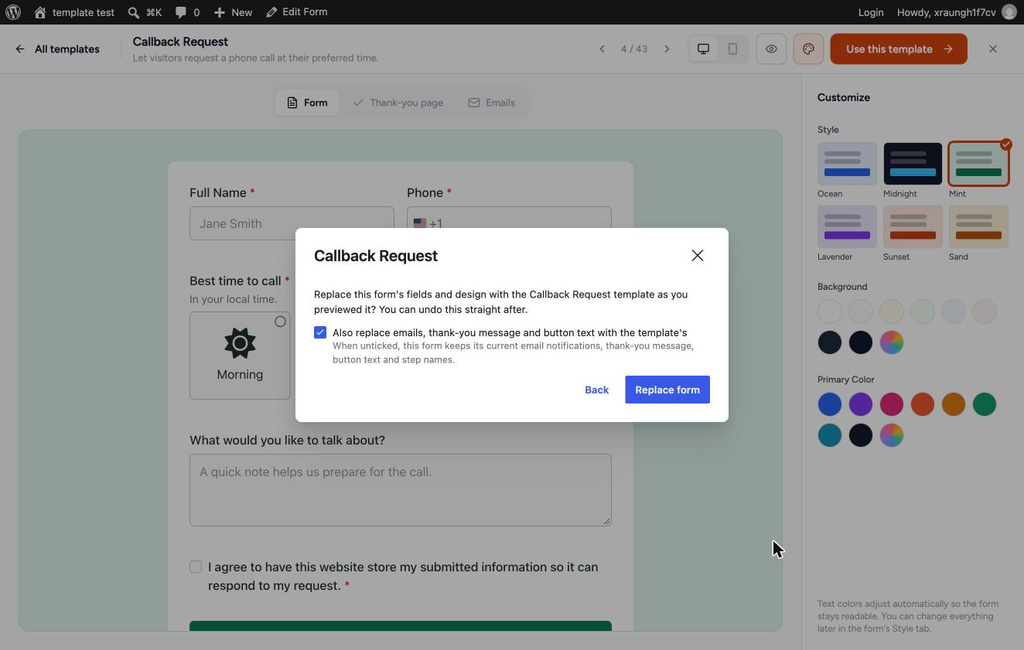Screen dimensions: 1024x650
Task: Click the Back button in dialog
Action: (597, 389)
